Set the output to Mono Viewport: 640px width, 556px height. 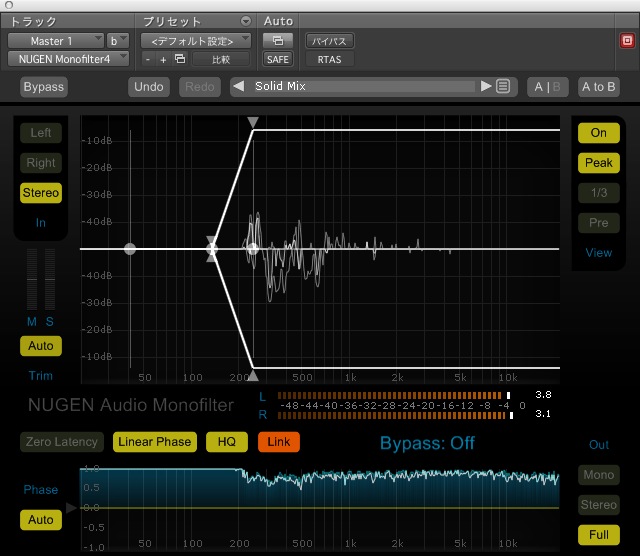click(599, 475)
